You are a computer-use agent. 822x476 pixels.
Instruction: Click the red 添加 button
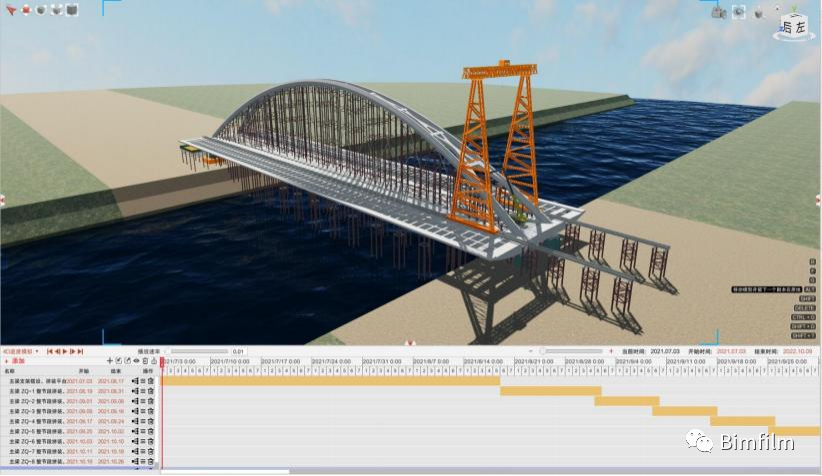[x=16, y=361]
